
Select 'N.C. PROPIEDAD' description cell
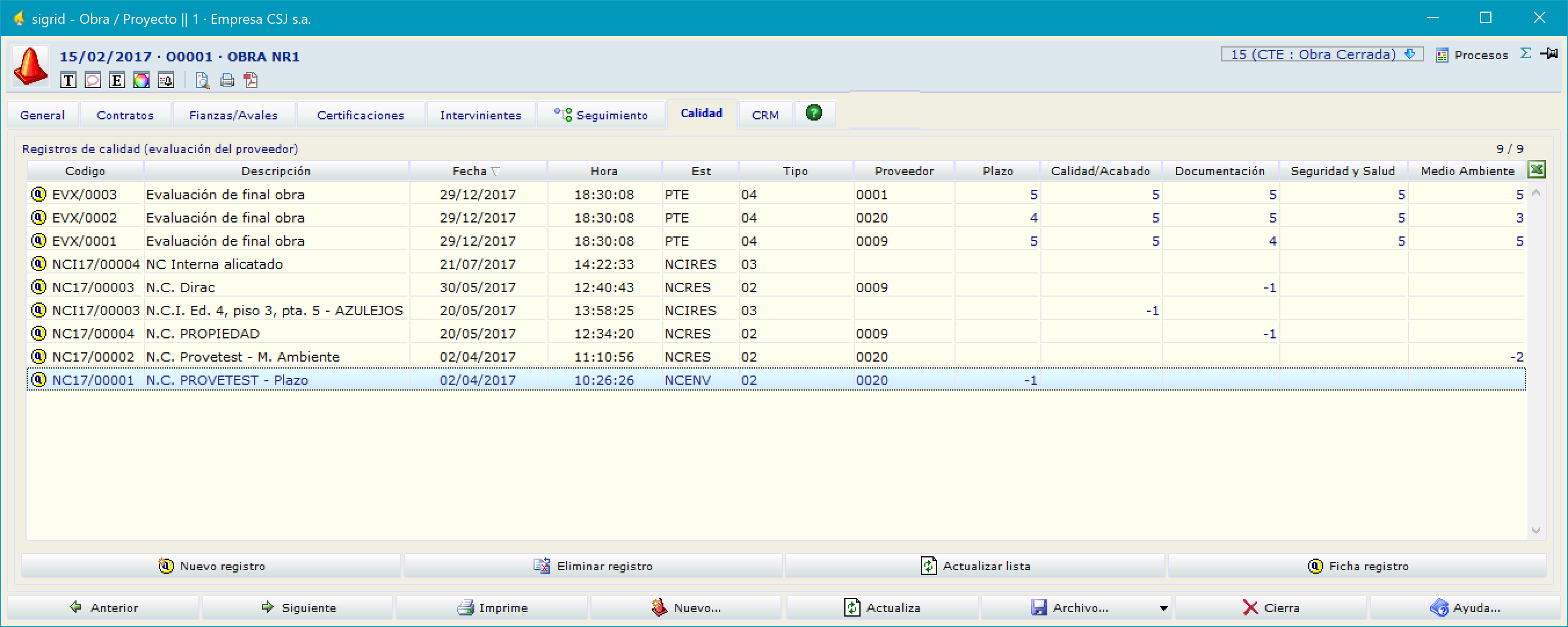click(x=277, y=333)
